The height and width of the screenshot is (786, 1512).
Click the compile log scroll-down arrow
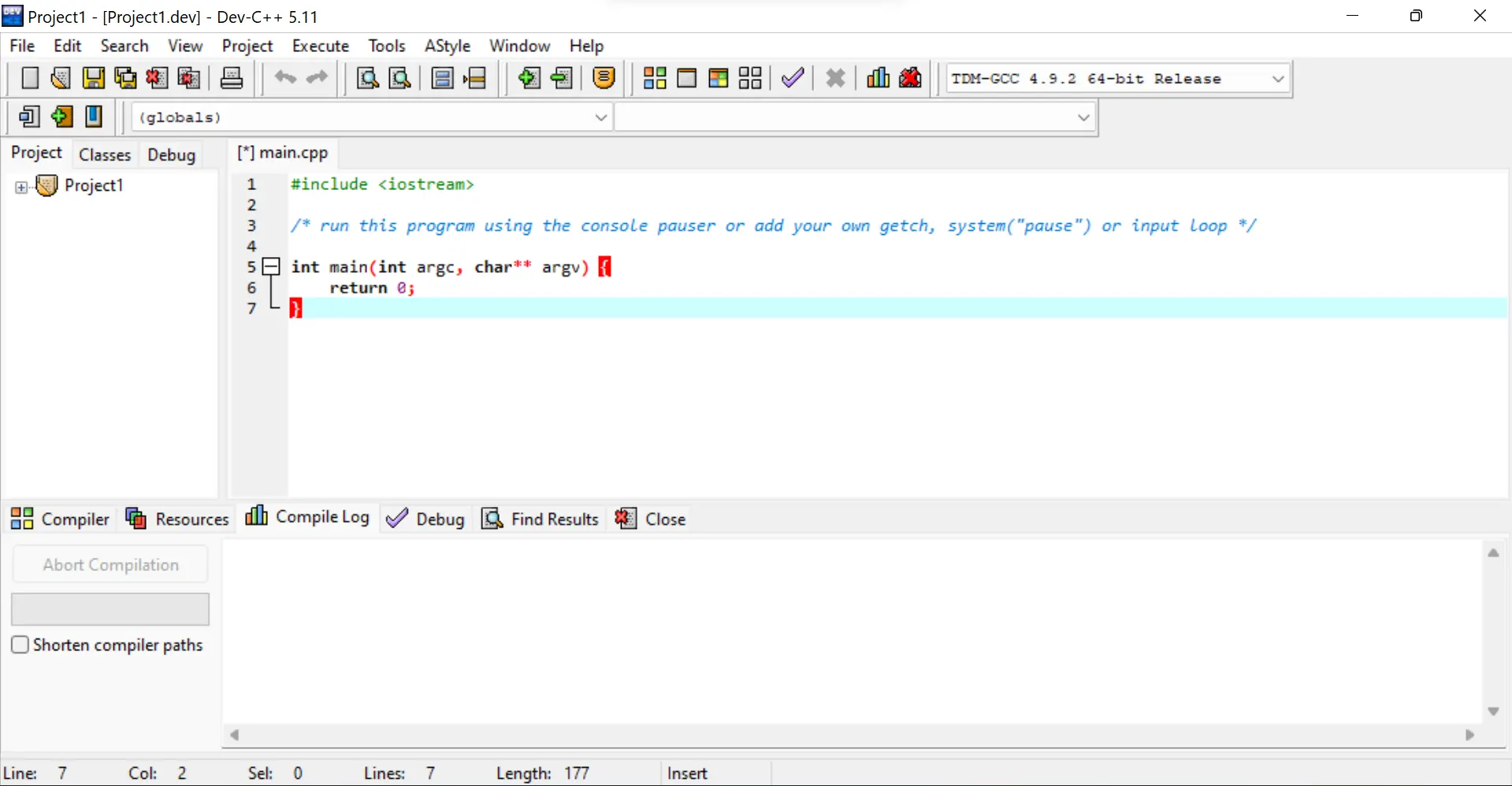click(1492, 711)
